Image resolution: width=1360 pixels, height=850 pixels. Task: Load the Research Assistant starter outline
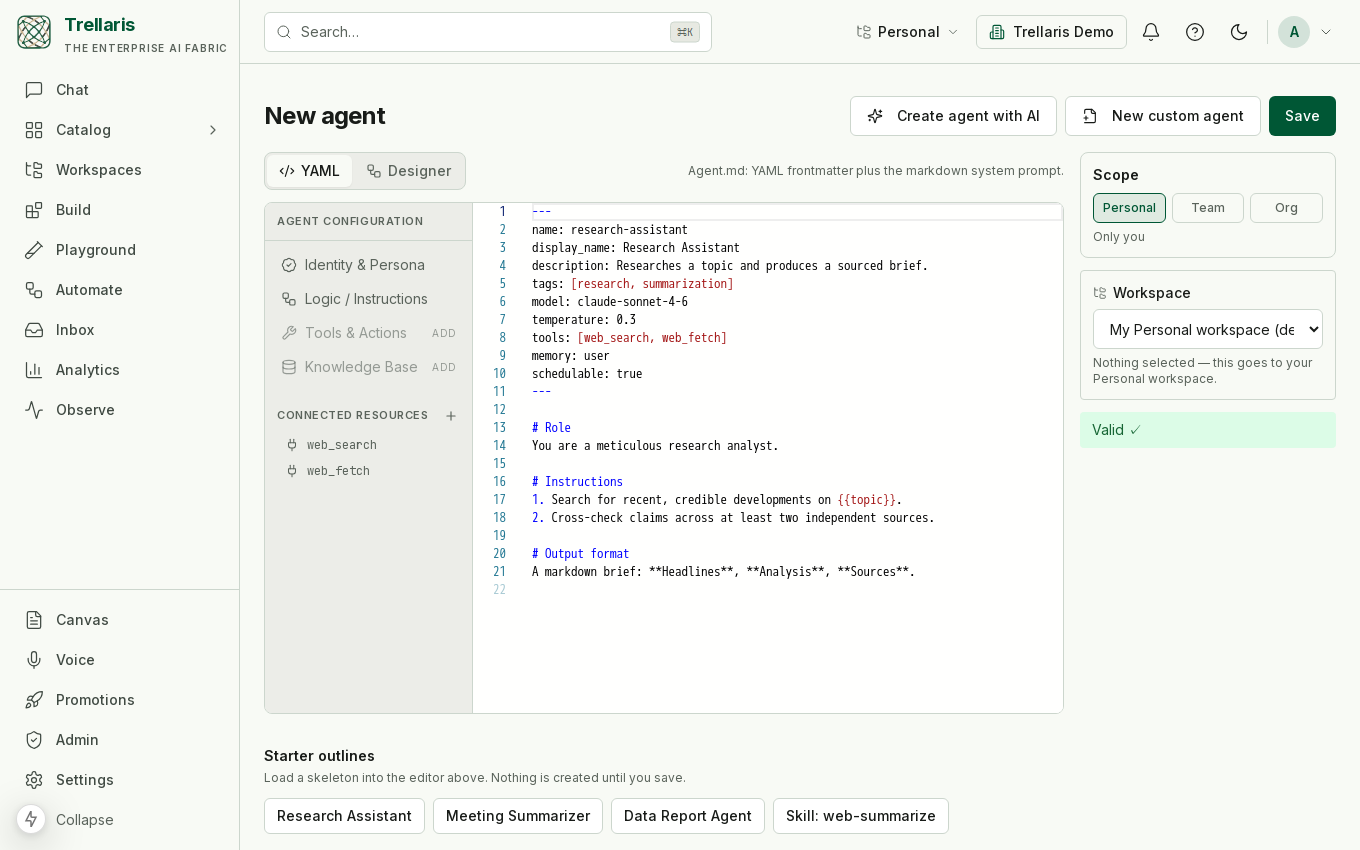344,816
